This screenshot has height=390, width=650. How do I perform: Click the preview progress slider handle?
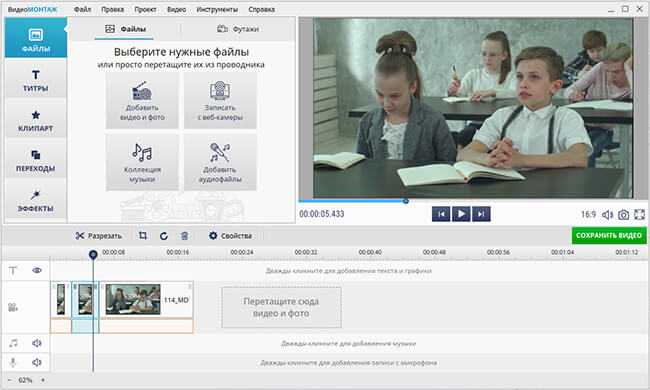click(x=406, y=201)
